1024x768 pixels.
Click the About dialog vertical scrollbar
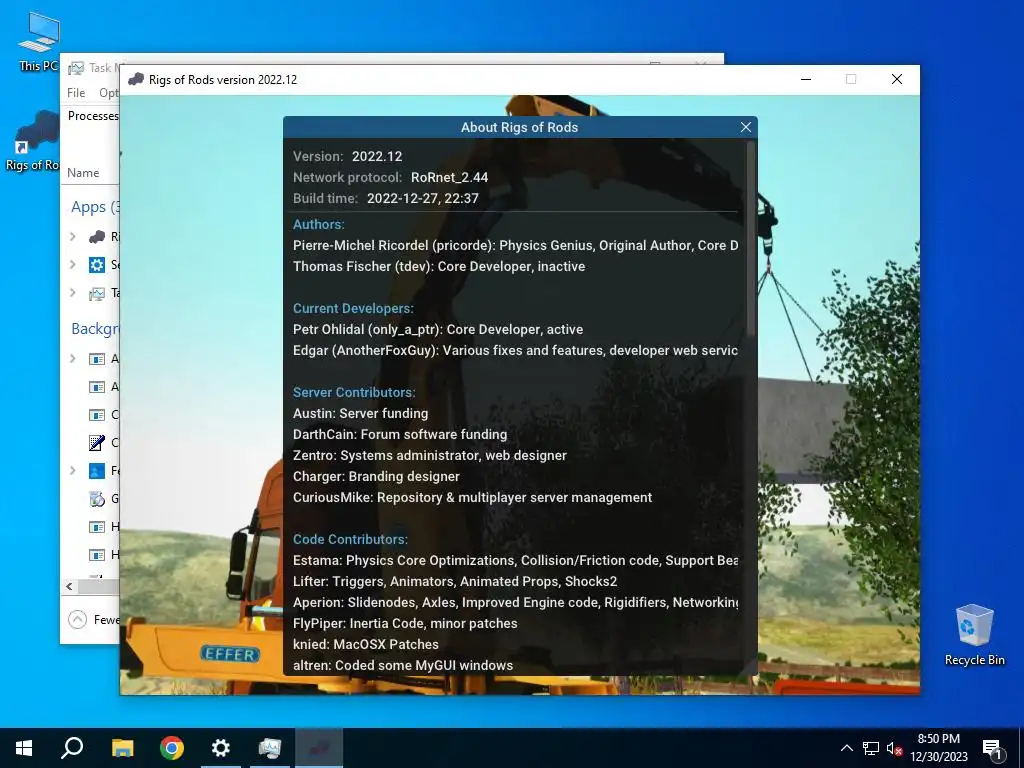pyautogui.click(x=750, y=238)
